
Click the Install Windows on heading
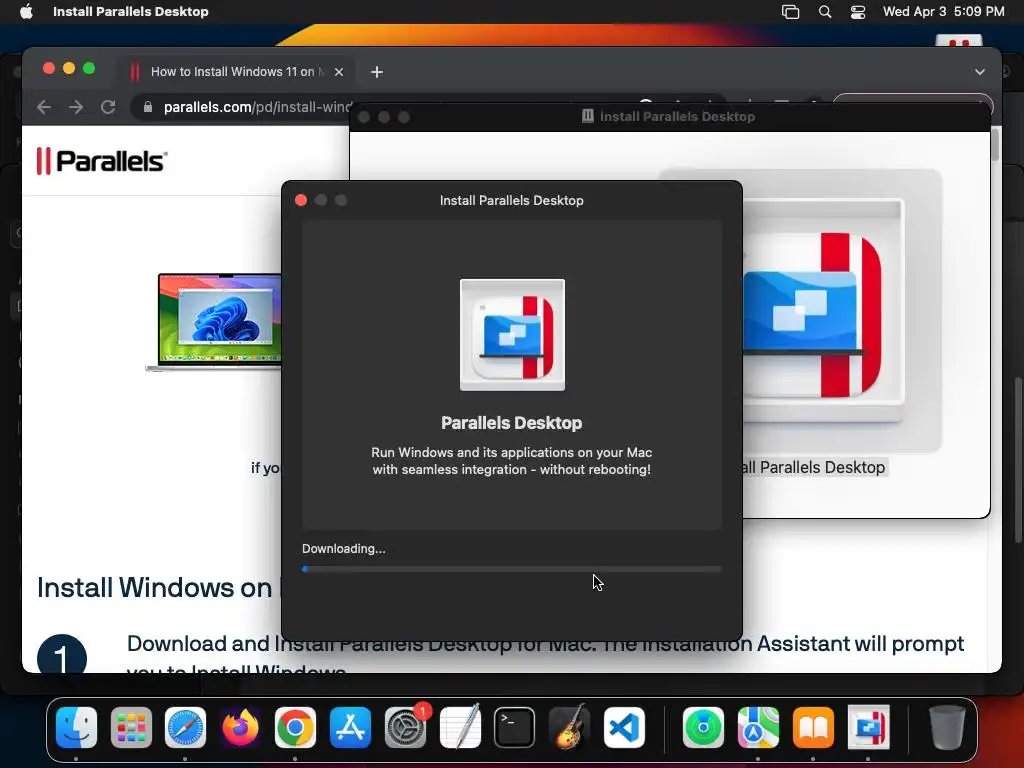(x=155, y=587)
